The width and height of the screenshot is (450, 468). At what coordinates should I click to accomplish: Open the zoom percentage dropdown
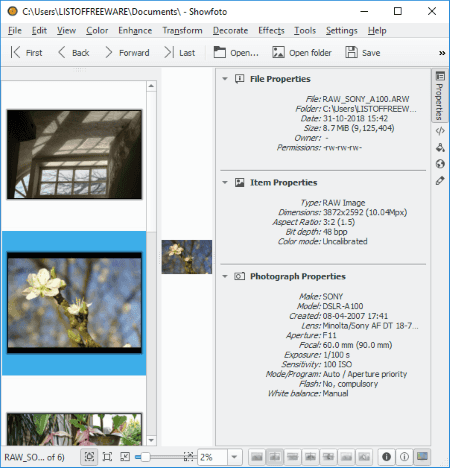[234, 457]
